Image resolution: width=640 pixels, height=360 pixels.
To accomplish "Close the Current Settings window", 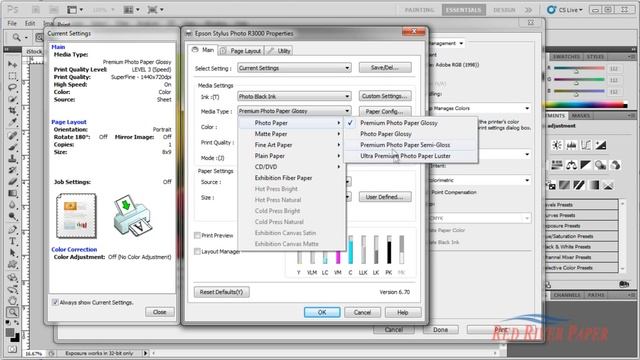I will click(160, 312).
